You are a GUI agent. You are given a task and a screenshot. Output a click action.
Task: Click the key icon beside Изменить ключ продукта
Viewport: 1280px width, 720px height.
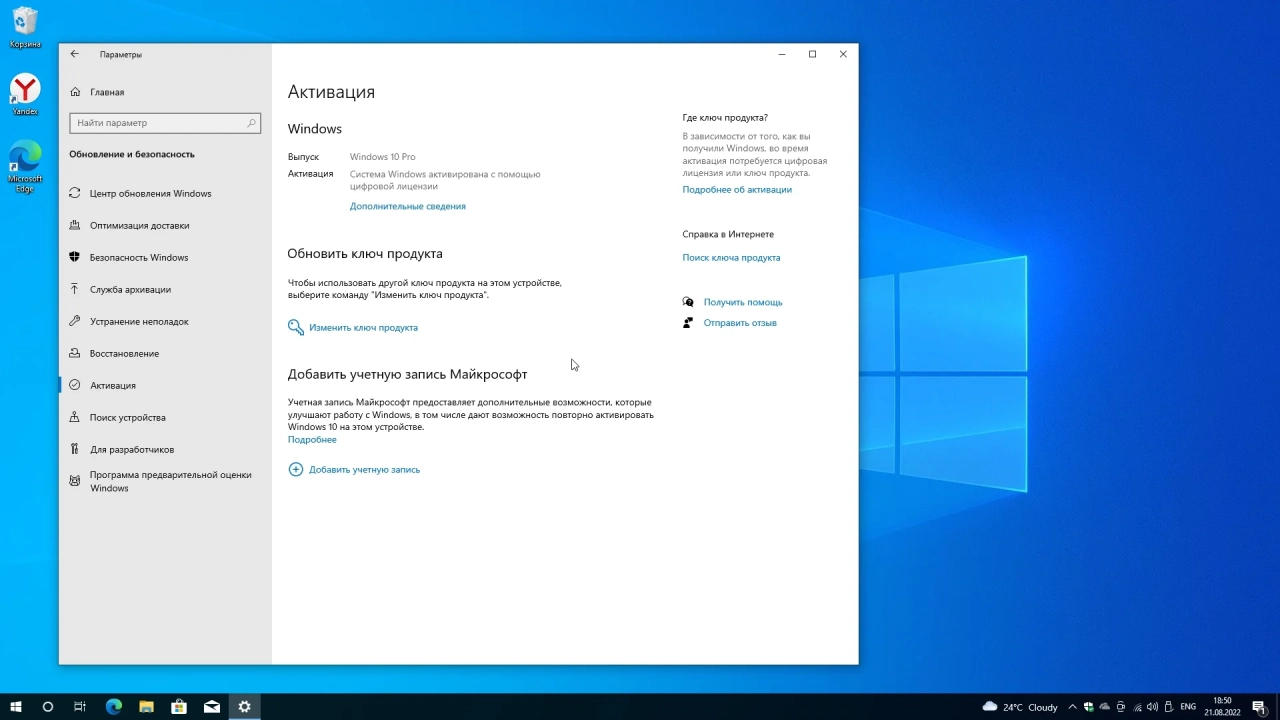(x=295, y=327)
